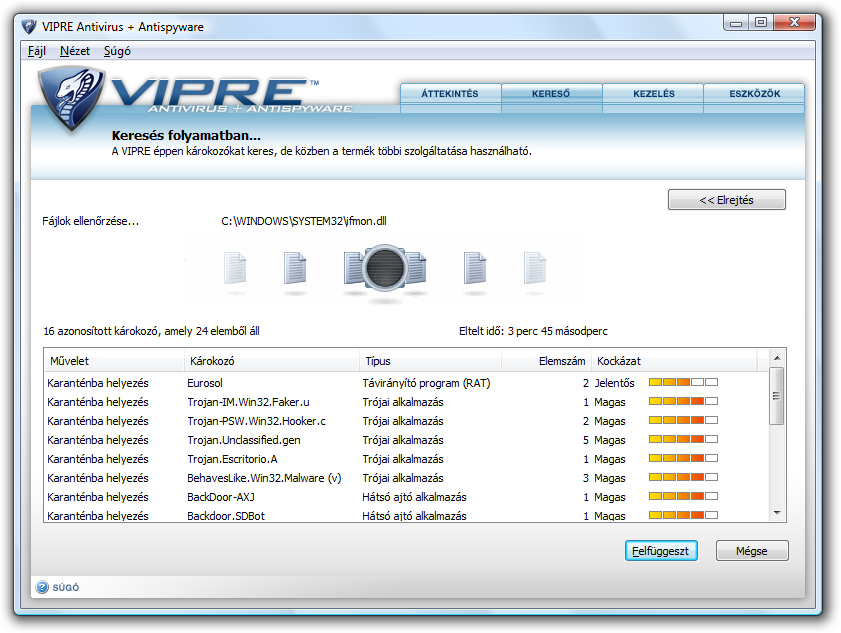841x633 pixels.
Task: Open the SÚGÓ help link
Action: pyautogui.click(x=66, y=587)
